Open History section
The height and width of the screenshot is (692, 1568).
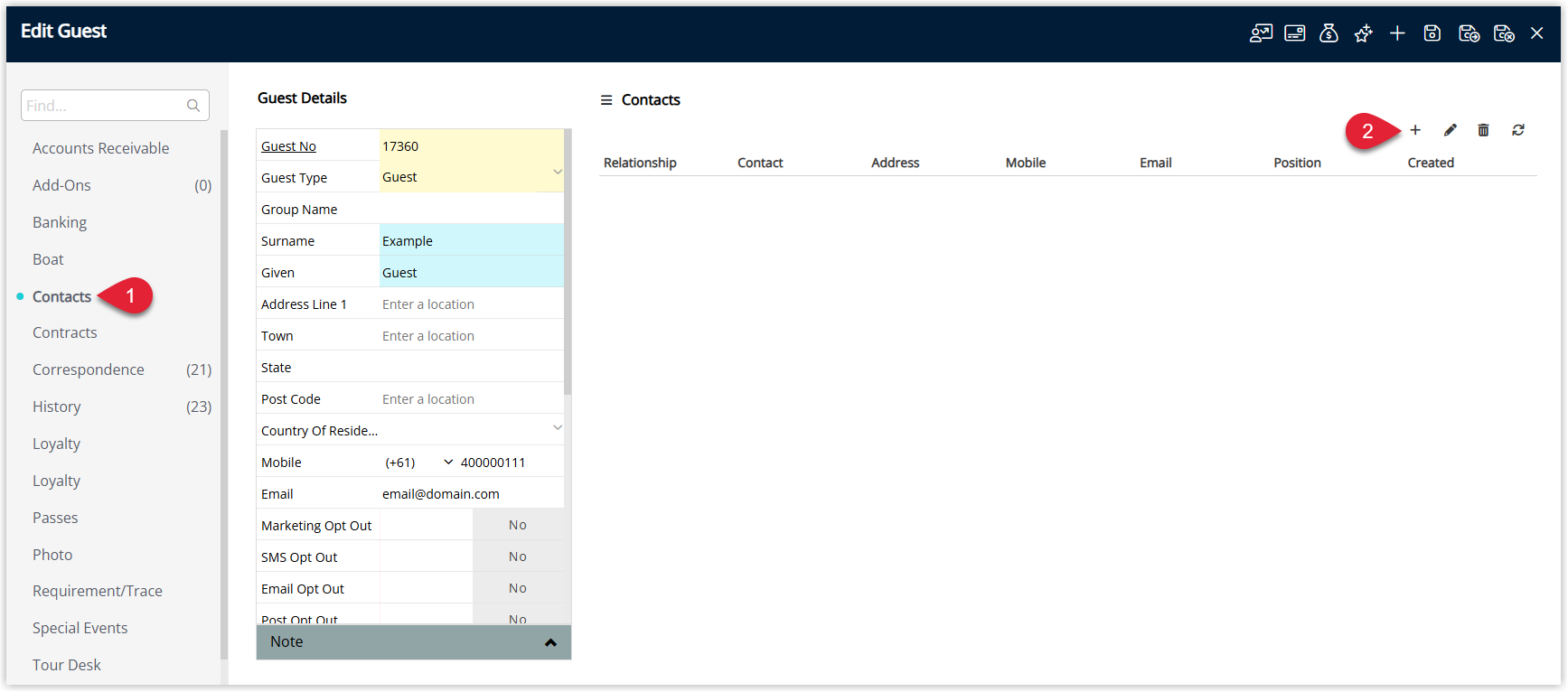[56, 407]
